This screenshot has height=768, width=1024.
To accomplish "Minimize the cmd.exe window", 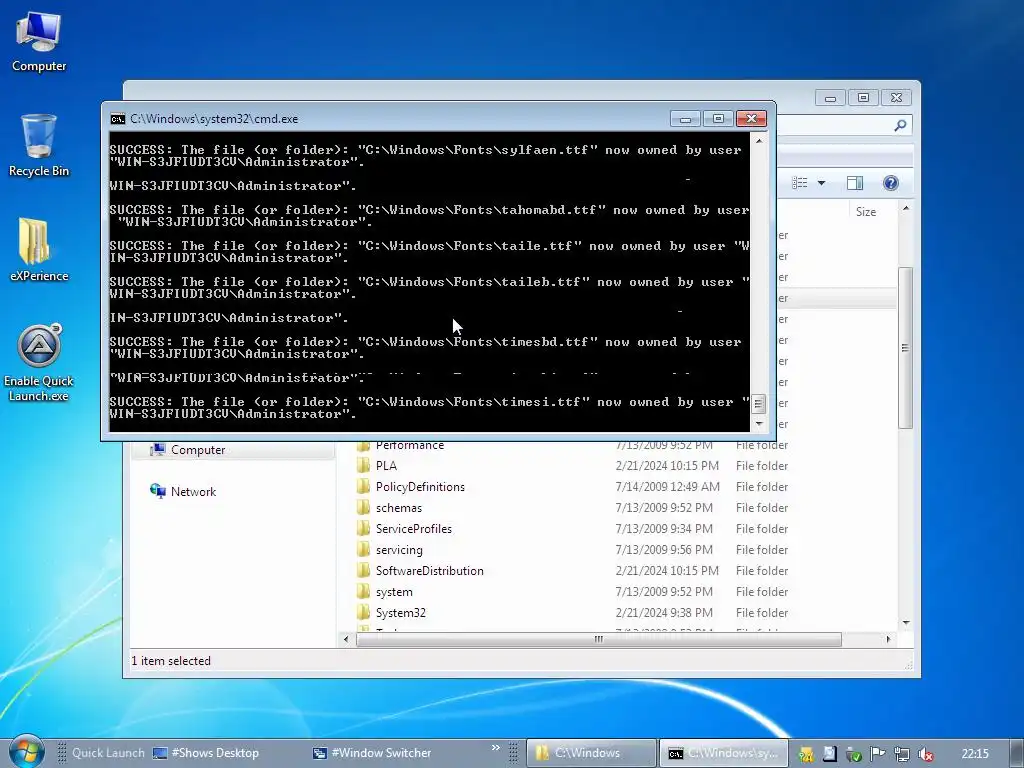I will pos(685,119).
